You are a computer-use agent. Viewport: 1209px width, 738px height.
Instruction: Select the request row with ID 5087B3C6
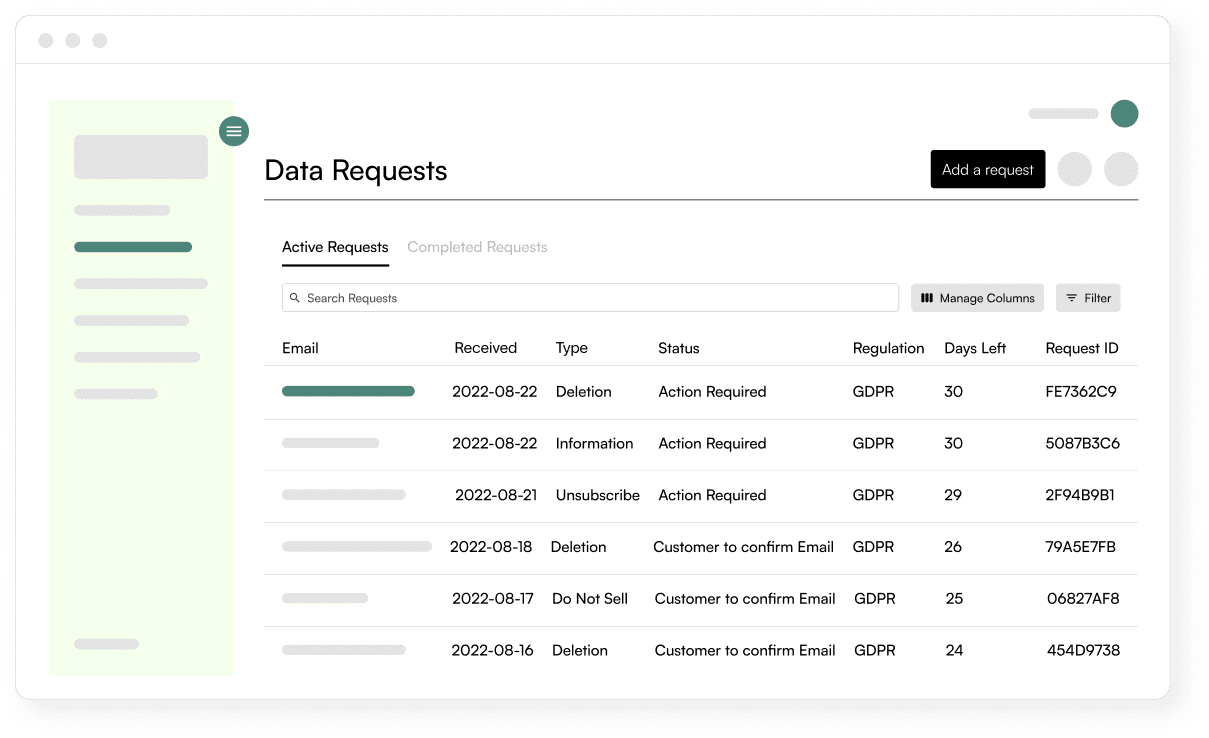click(x=701, y=444)
